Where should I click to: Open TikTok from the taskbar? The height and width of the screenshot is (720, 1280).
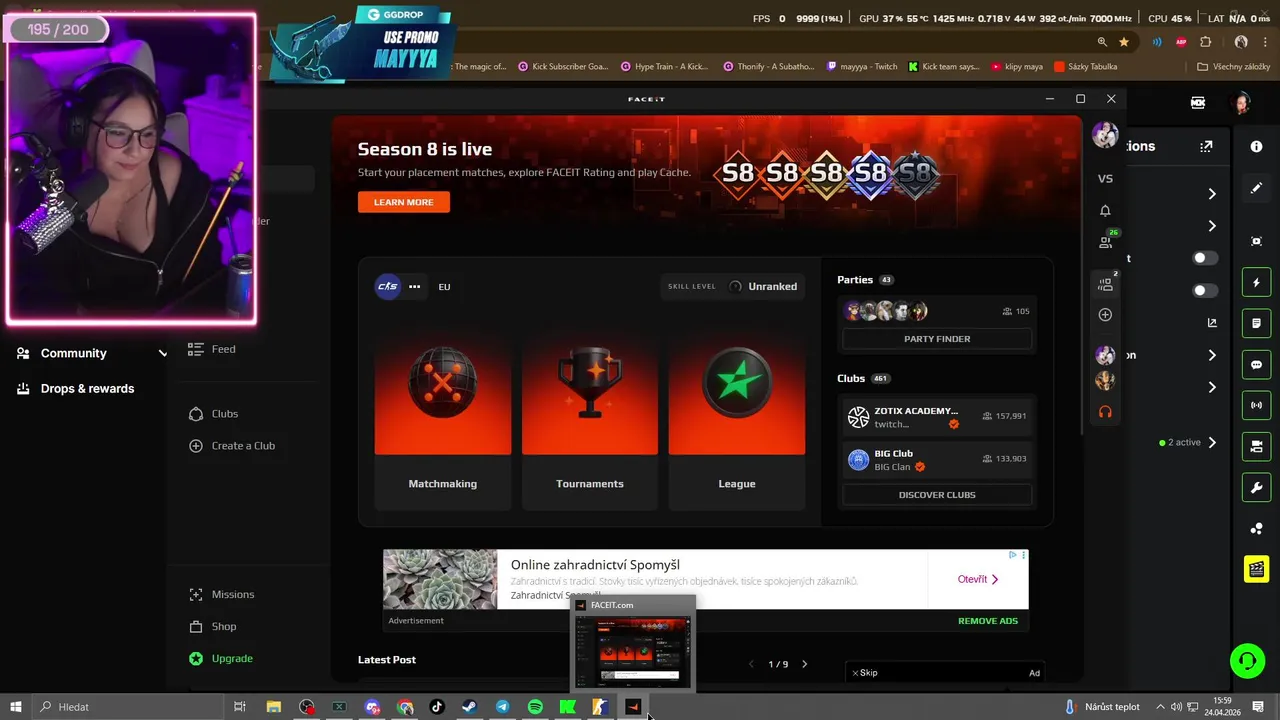point(437,707)
